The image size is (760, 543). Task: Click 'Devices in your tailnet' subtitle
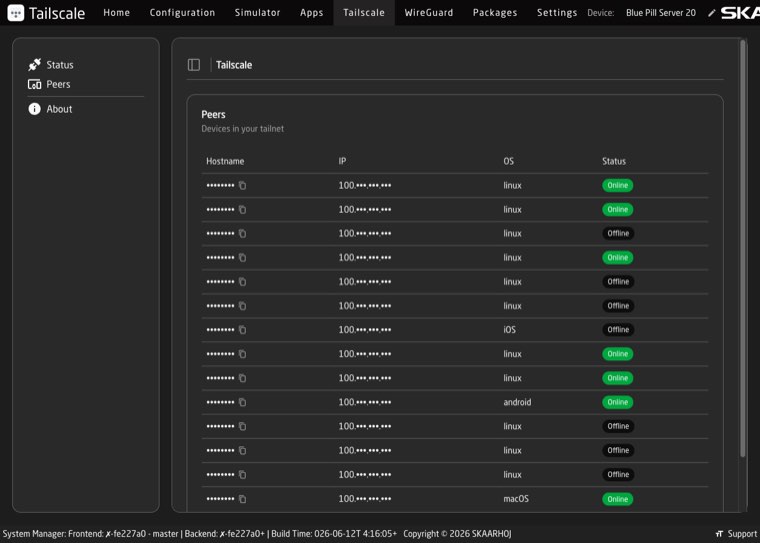242,129
